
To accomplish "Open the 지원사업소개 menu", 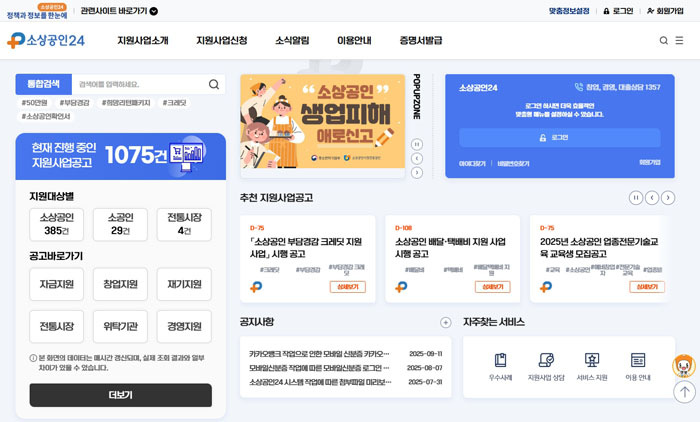I will 143,40.
